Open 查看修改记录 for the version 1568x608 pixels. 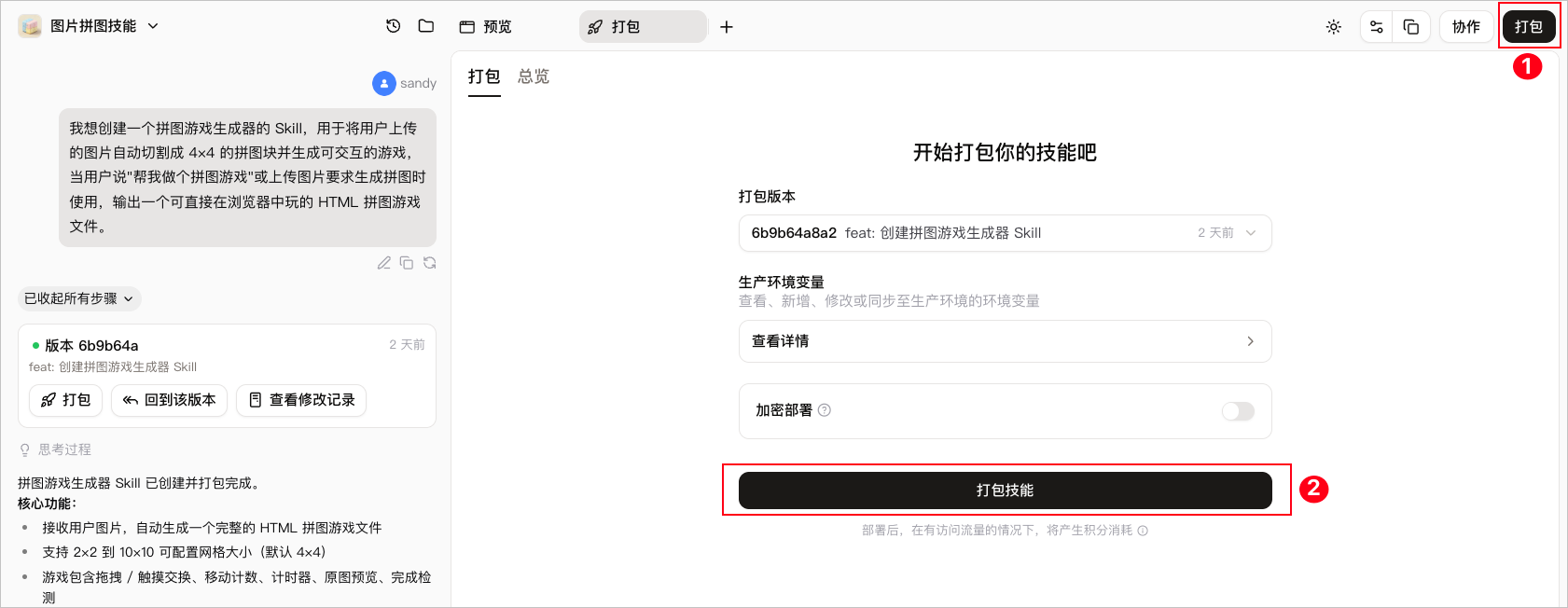(301, 400)
